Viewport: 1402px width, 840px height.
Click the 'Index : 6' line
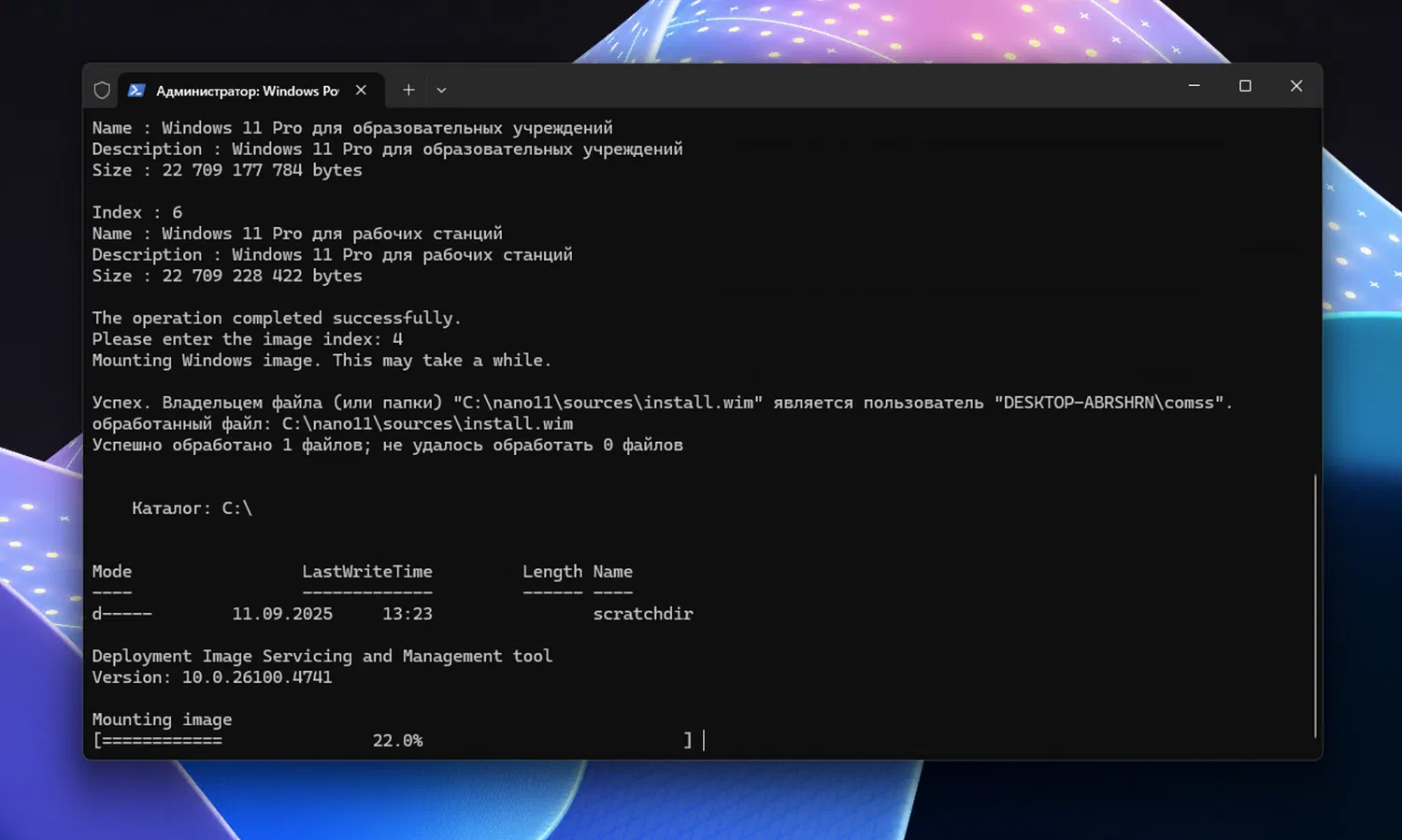137,213
